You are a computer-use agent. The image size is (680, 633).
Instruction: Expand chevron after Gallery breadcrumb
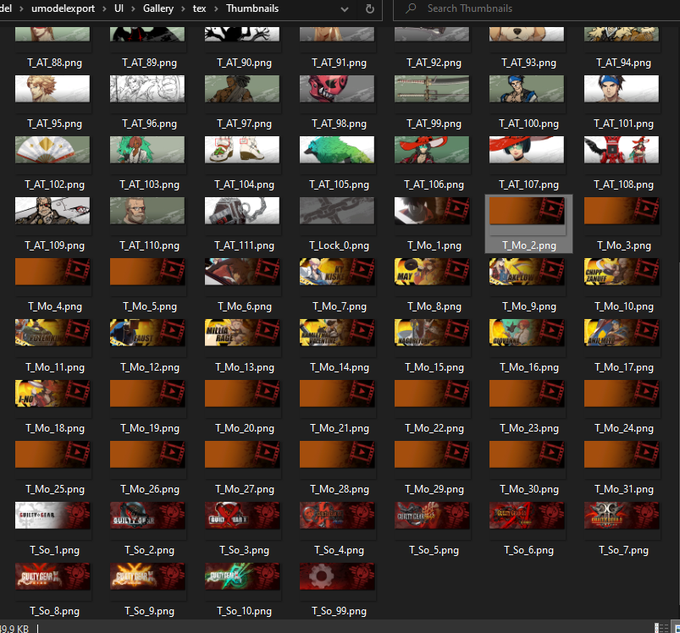183,9
